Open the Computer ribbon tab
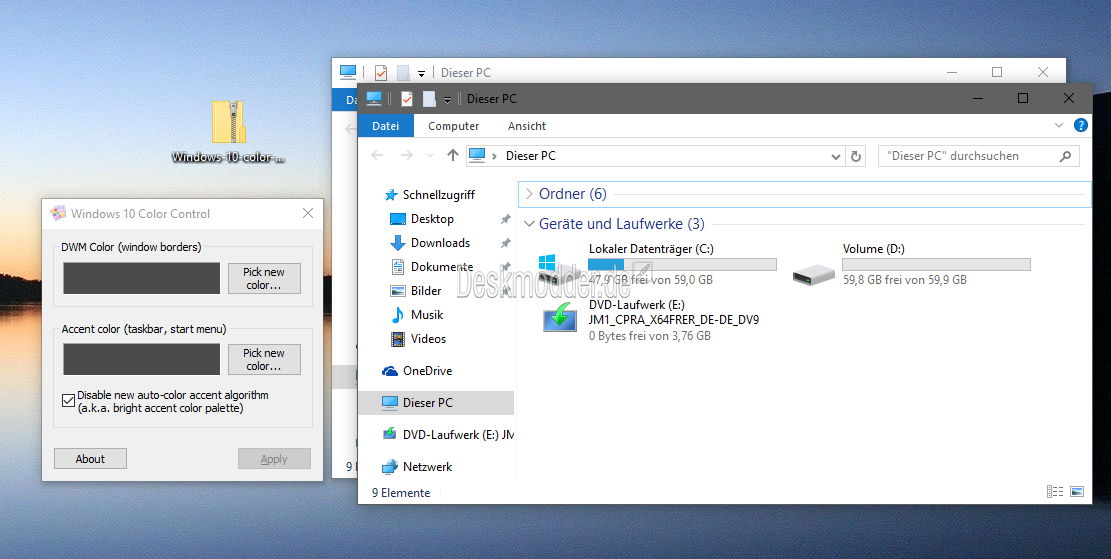The width and height of the screenshot is (1111, 559). point(453,126)
